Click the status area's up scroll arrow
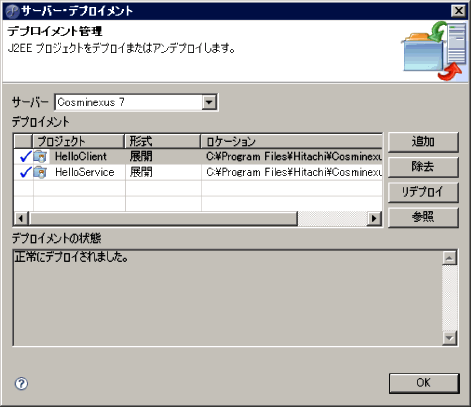471x407 pixels. pyautogui.click(x=449, y=258)
